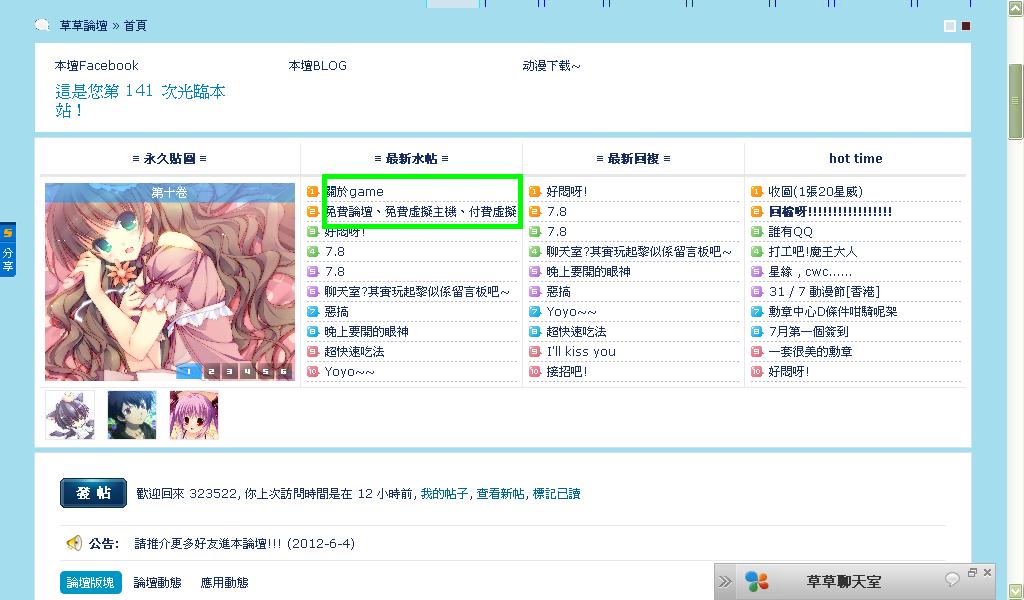This screenshot has width=1024, height=600.
Task: Go to 草草論壇 in the breadcrumb
Action: click(x=84, y=25)
